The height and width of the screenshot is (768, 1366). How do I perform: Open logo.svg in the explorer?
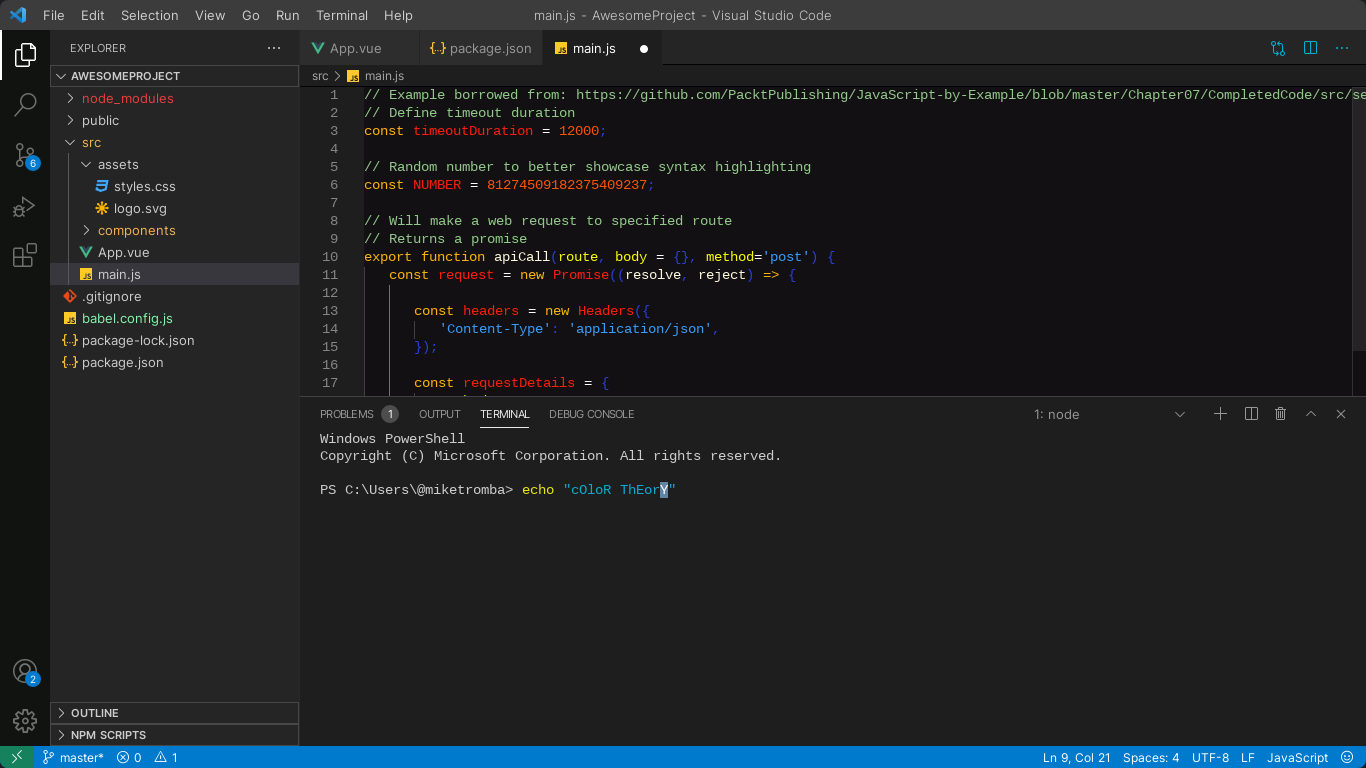click(174, 208)
